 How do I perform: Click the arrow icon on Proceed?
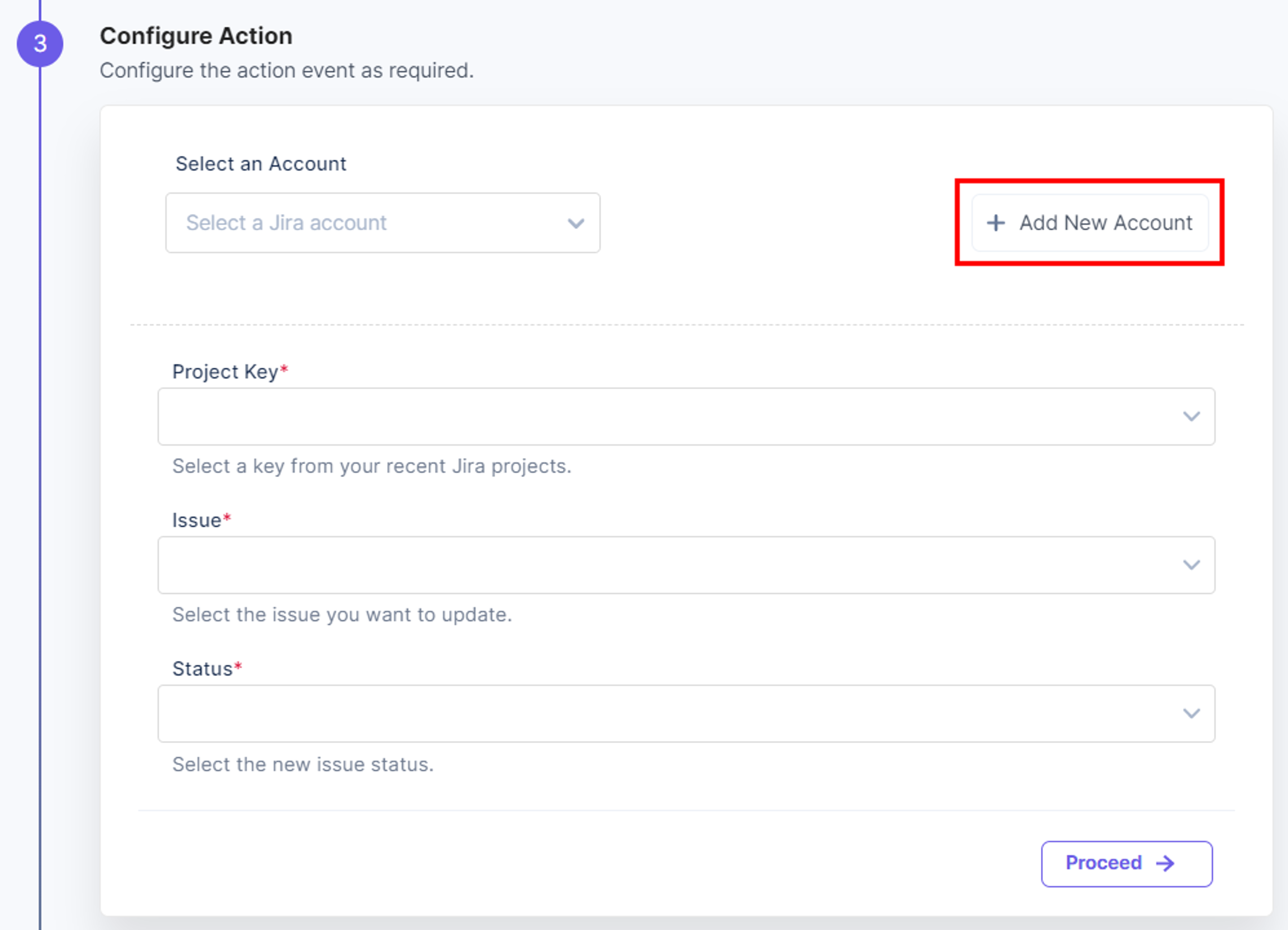(1165, 864)
